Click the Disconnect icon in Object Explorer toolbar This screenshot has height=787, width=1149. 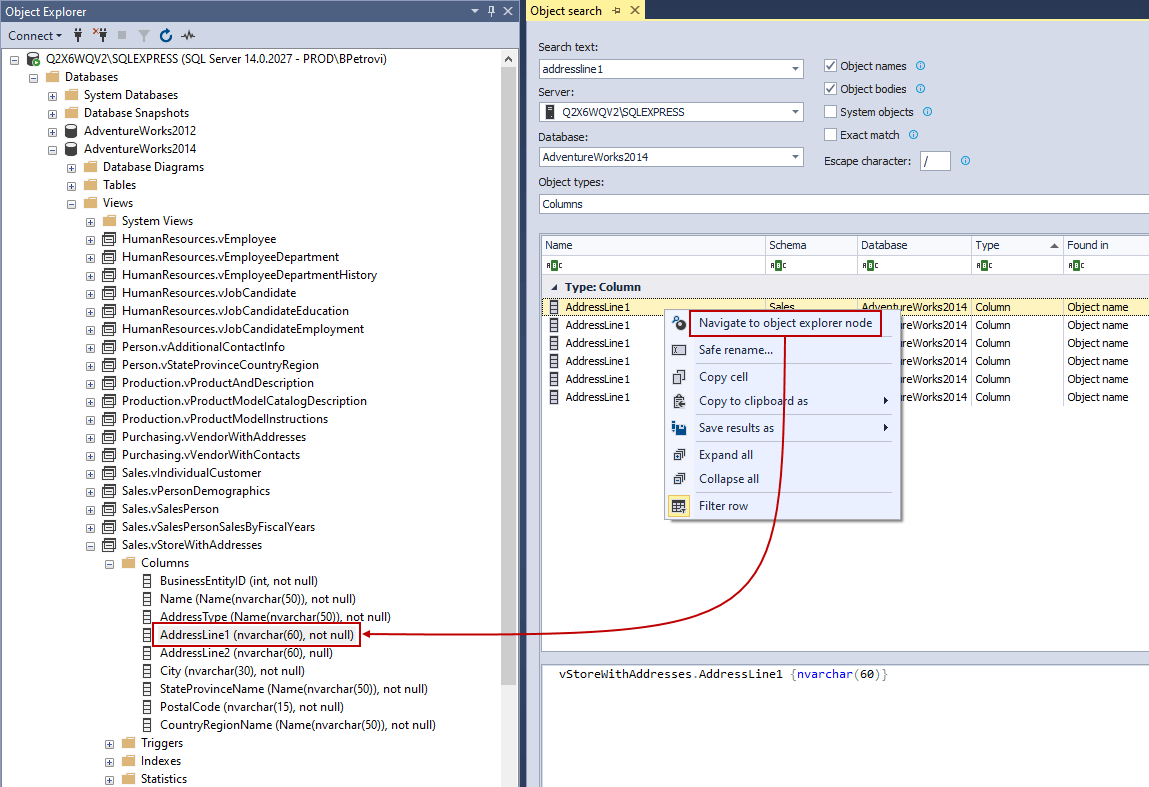pos(99,35)
